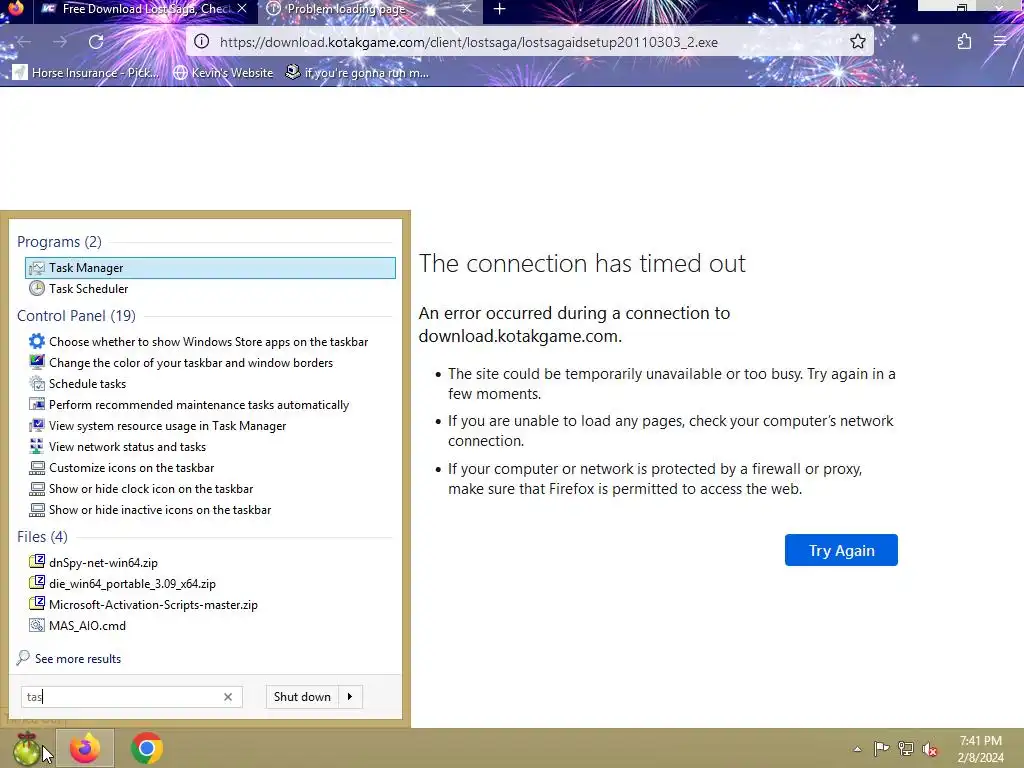1024x768 pixels.
Task: Click the muted volume tray icon
Action: (x=930, y=749)
